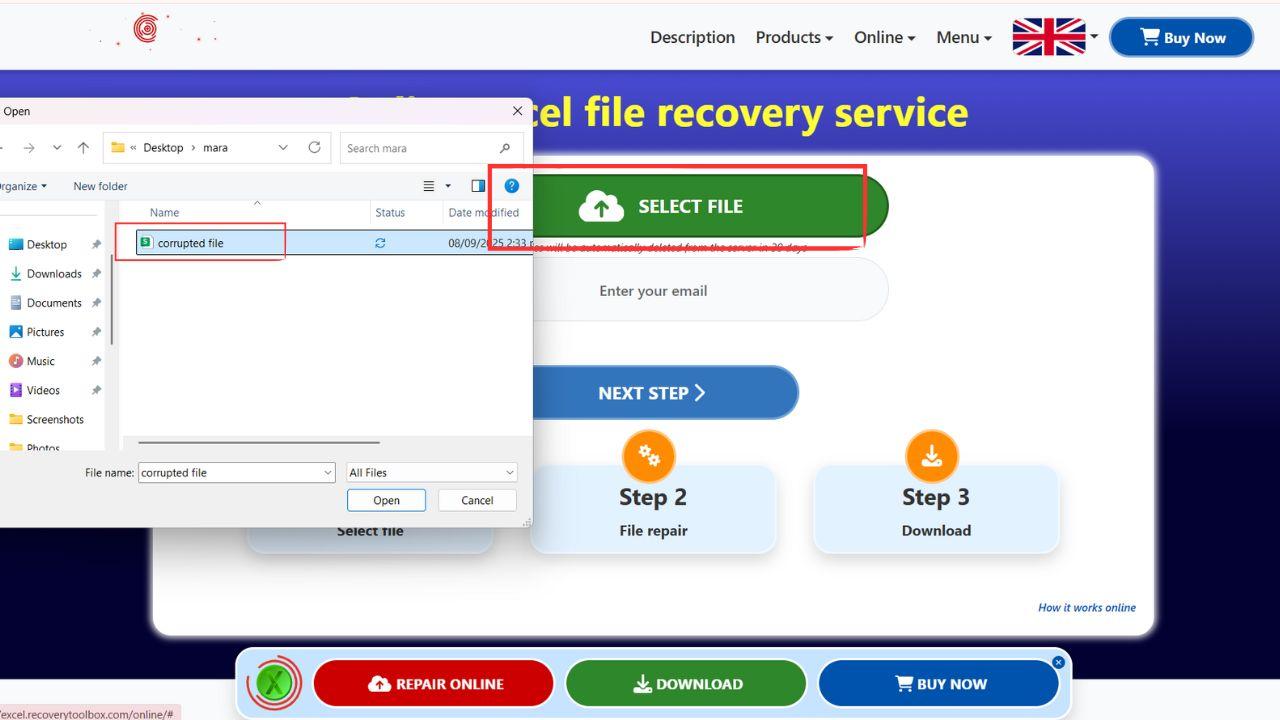Go forward in the Open dialog
Image resolution: width=1280 pixels, height=720 pixels.
click(x=29, y=148)
